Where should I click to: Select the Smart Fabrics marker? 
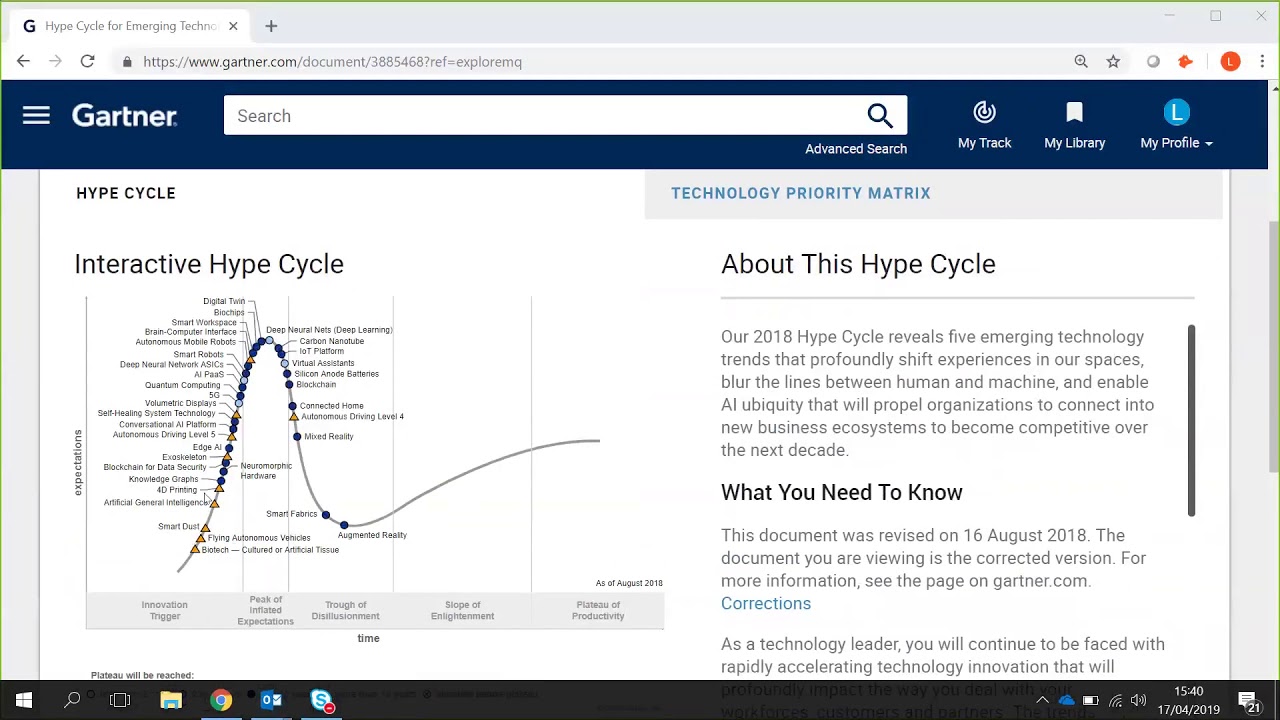point(325,515)
